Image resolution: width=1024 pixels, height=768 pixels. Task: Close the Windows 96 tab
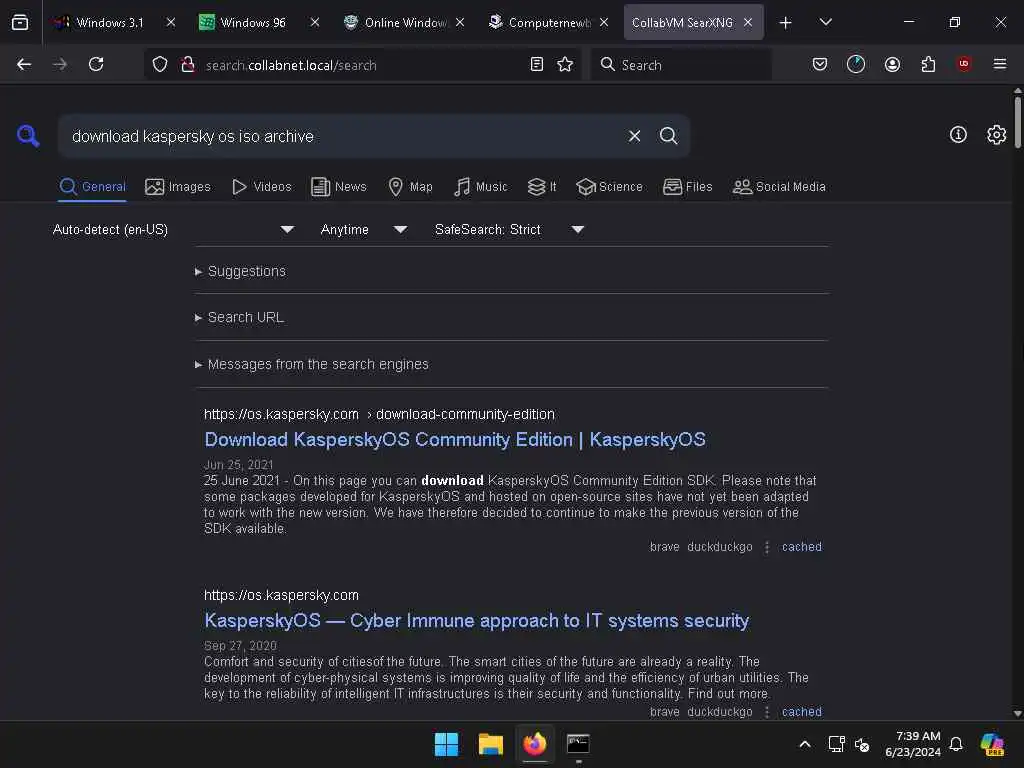pos(314,22)
